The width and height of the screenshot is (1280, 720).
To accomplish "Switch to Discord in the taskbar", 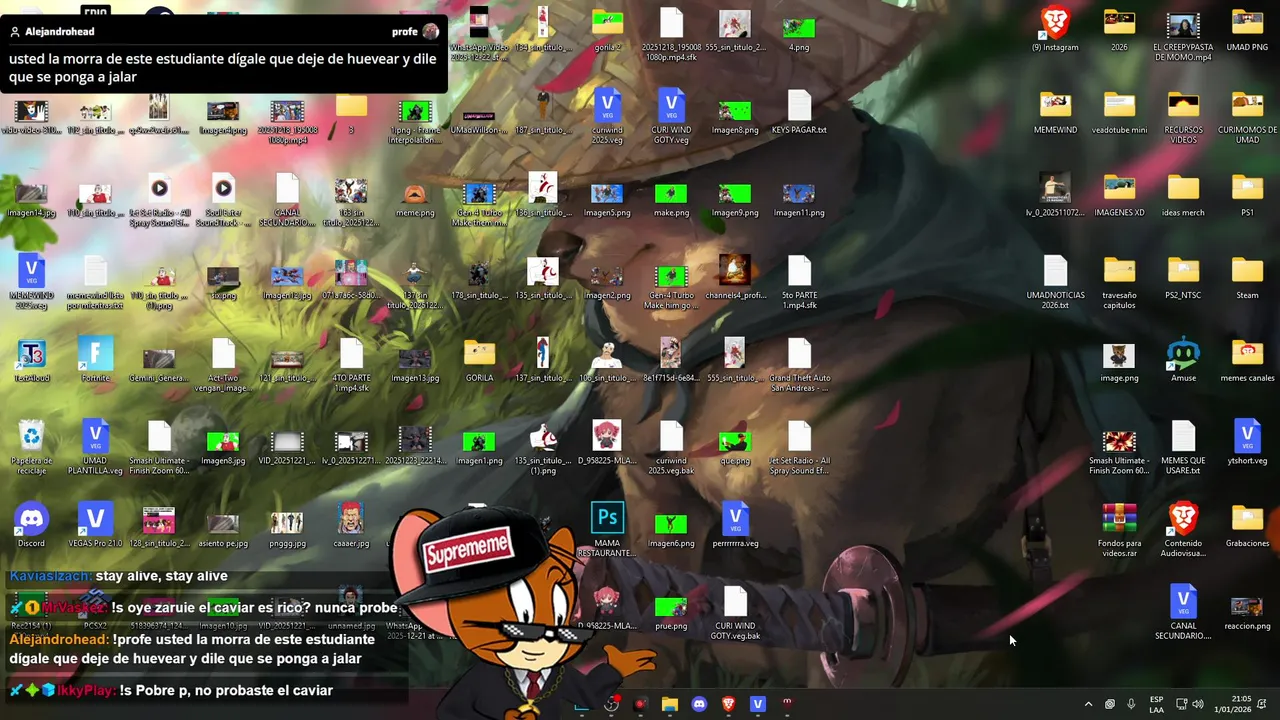I will (699, 704).
